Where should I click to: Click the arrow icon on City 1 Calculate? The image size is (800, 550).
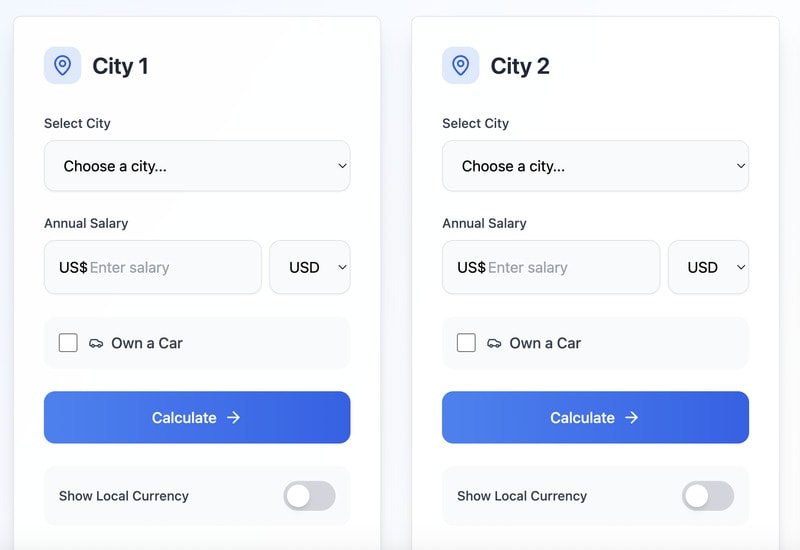click(234, 418)
